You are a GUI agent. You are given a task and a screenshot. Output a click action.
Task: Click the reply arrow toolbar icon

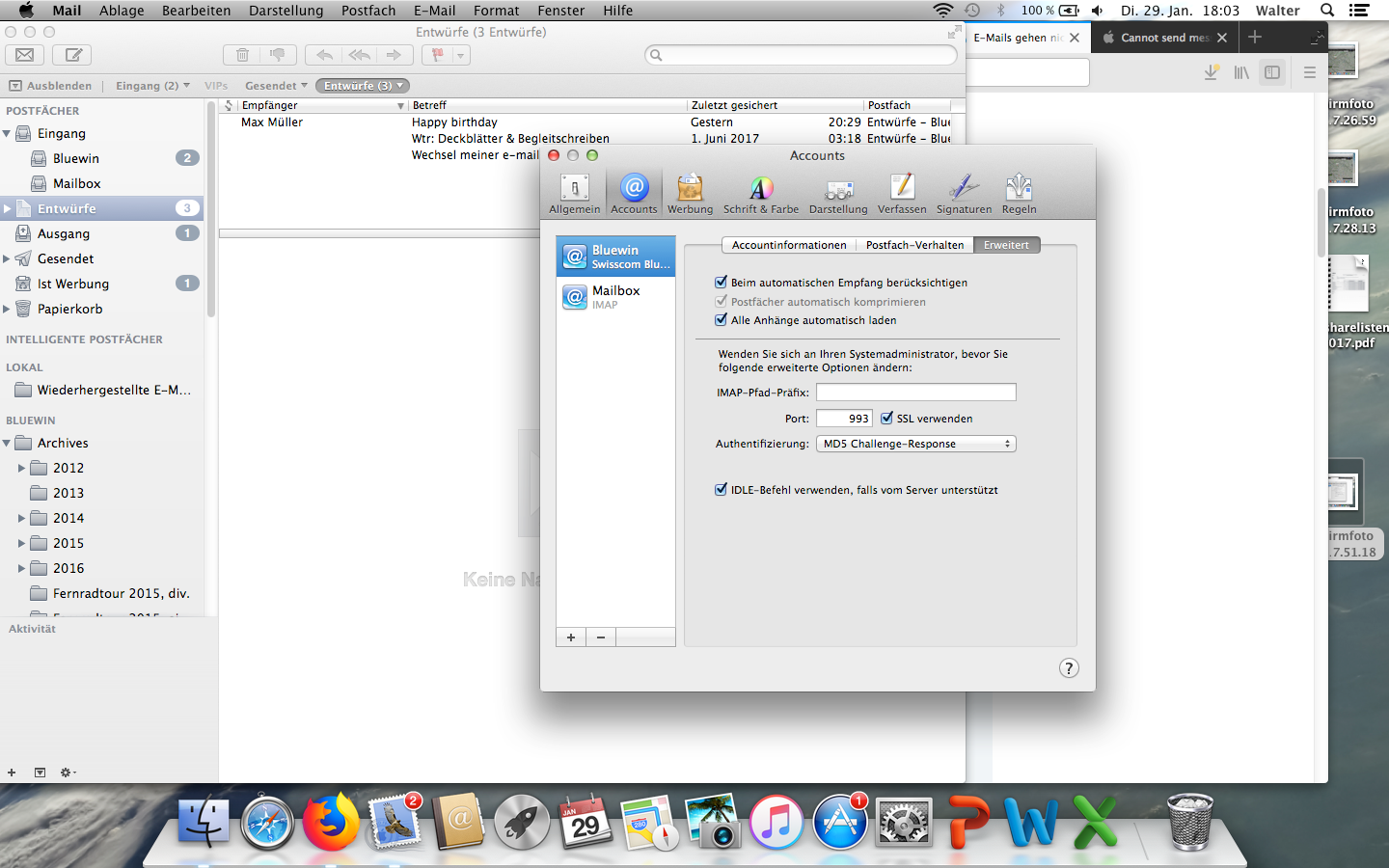pyautogui.click(x=324, y=55)
